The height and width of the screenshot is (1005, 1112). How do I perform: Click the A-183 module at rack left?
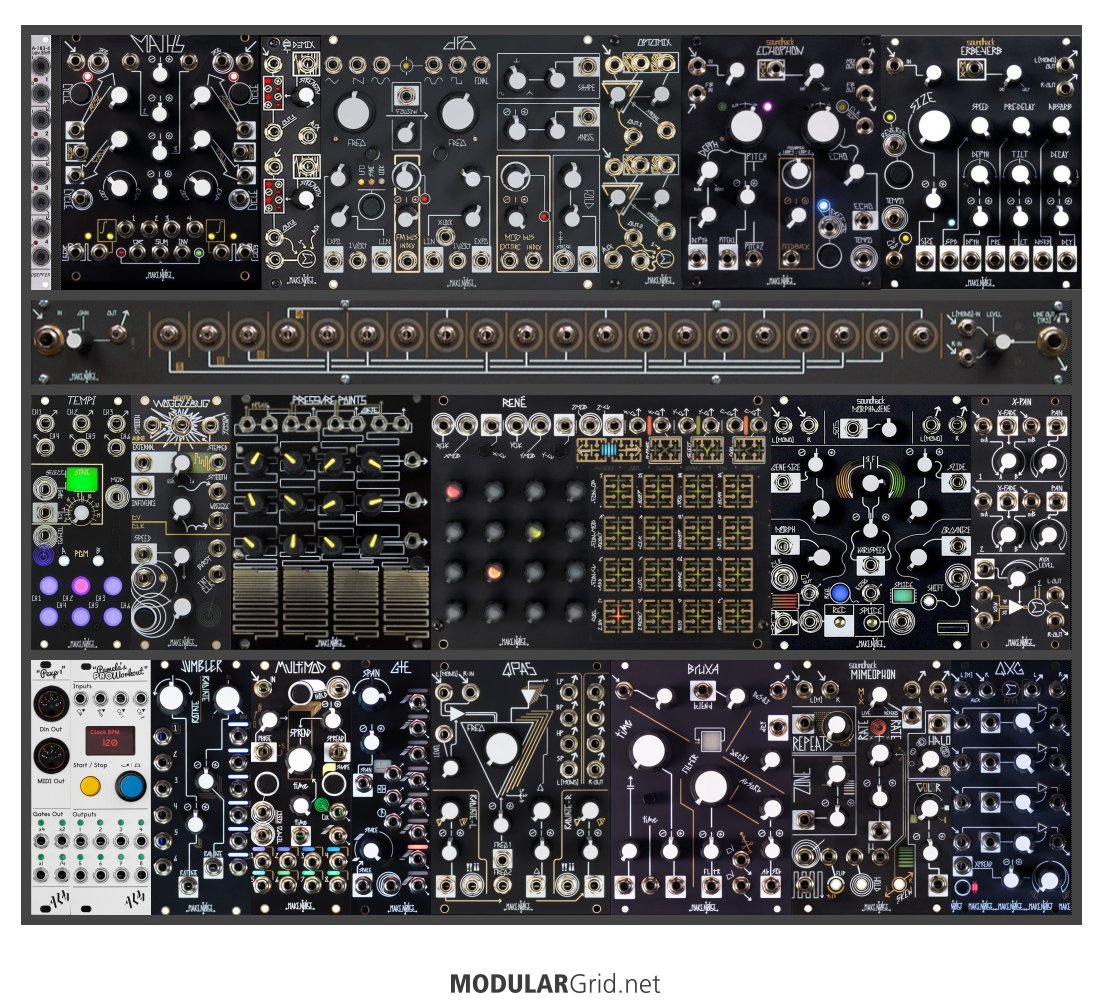pos(41,162)
